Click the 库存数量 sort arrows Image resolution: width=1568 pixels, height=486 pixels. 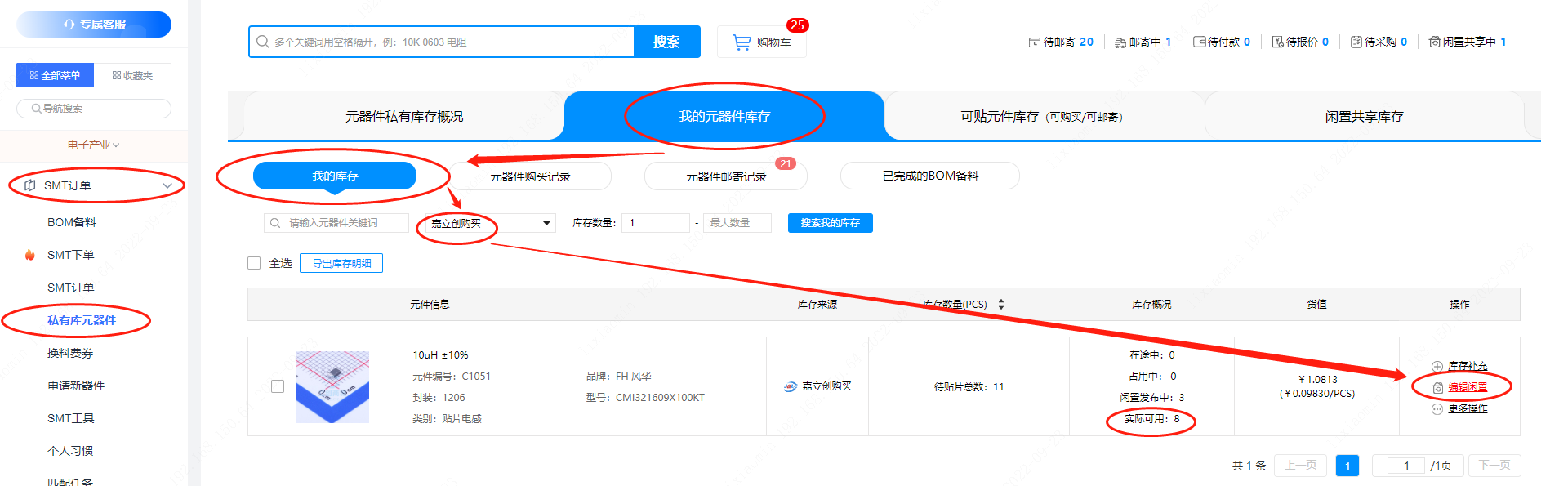(x=1001, y=305)
